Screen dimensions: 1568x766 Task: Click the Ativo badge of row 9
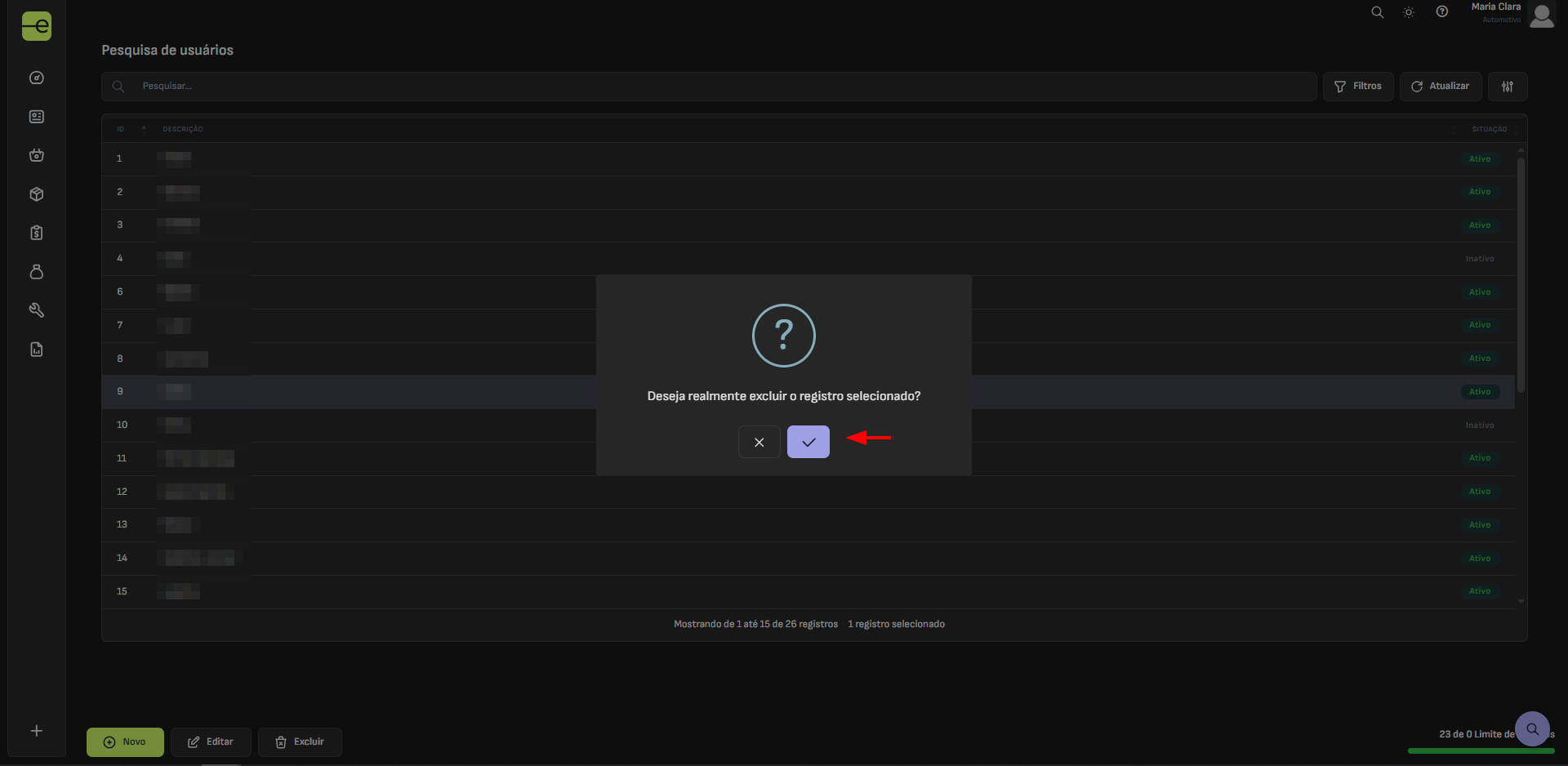[1480, 392]
